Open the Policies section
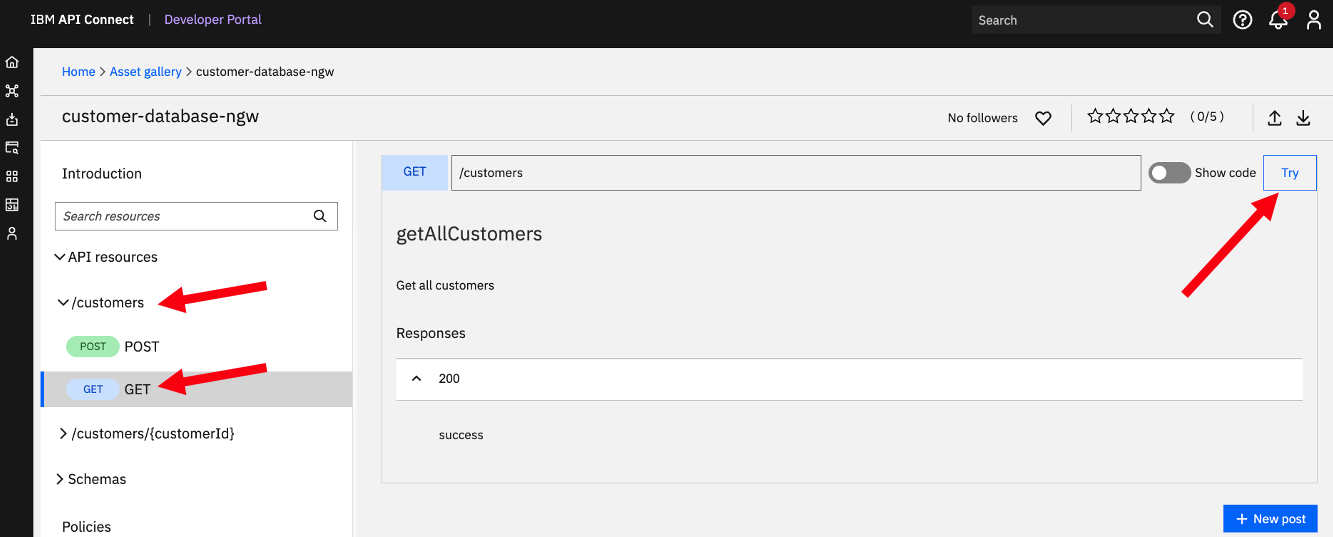The width and height of the screenshot is (1333, 537). 86,526
